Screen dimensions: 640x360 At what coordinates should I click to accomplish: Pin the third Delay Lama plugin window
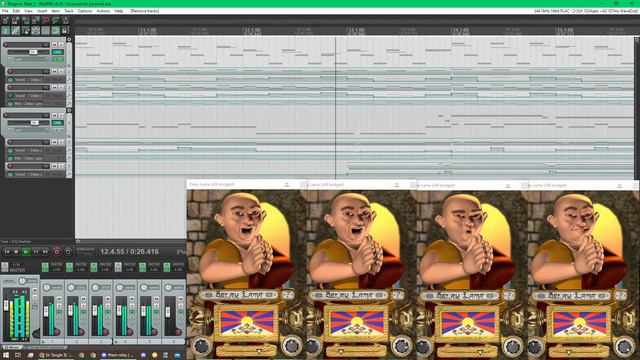[508, 185]
